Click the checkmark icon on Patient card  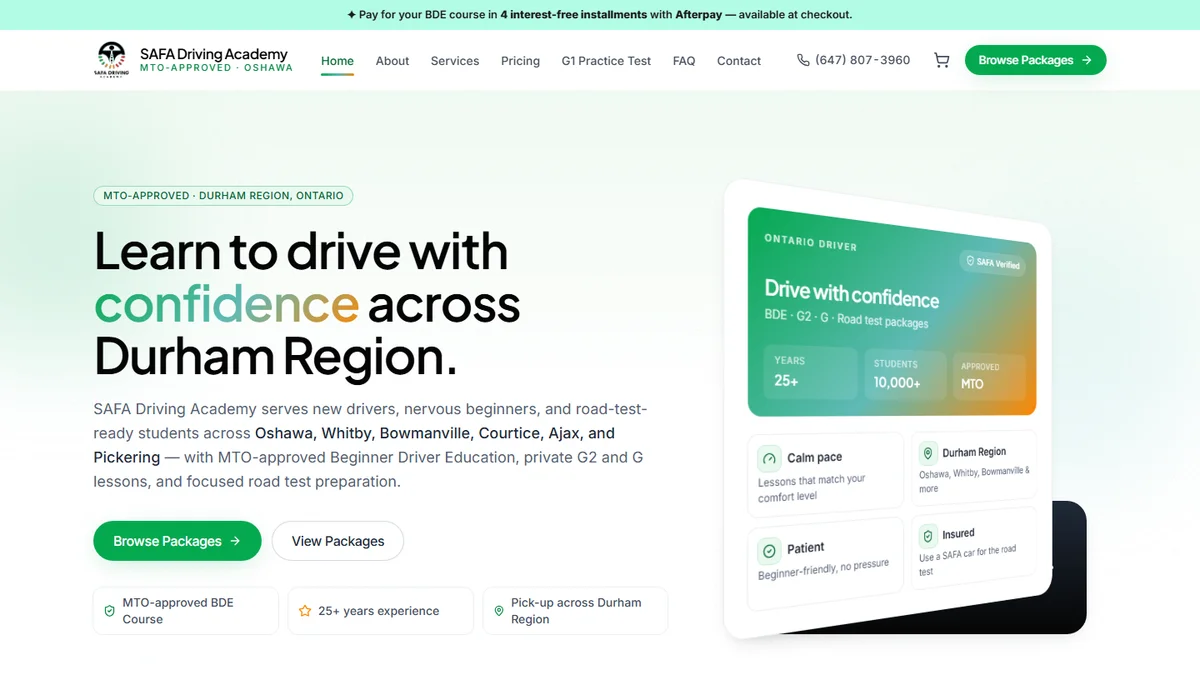click(x=769, y=550)
